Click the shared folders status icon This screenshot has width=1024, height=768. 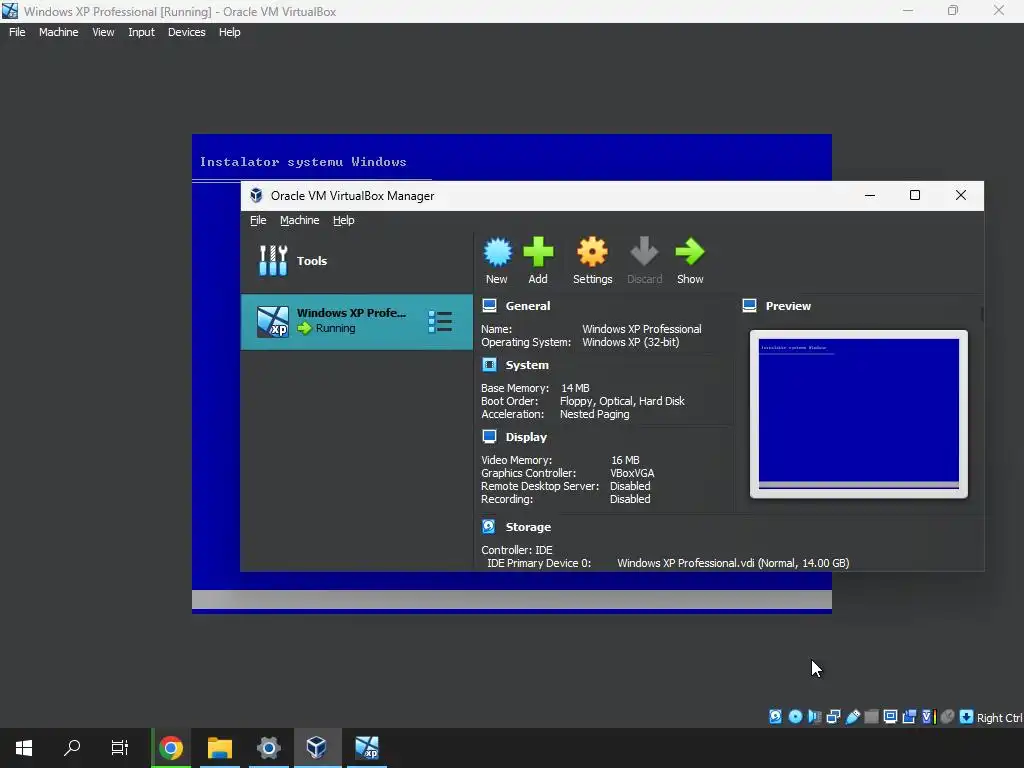coord(871,716)
